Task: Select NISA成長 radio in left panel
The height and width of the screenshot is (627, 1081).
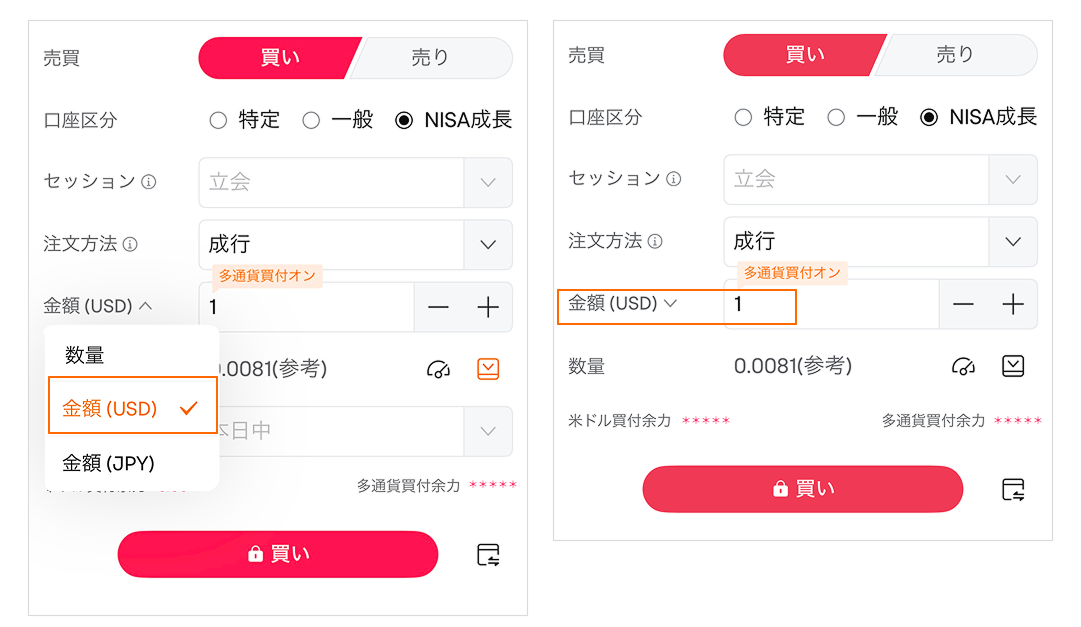Action: click(404, 120)
